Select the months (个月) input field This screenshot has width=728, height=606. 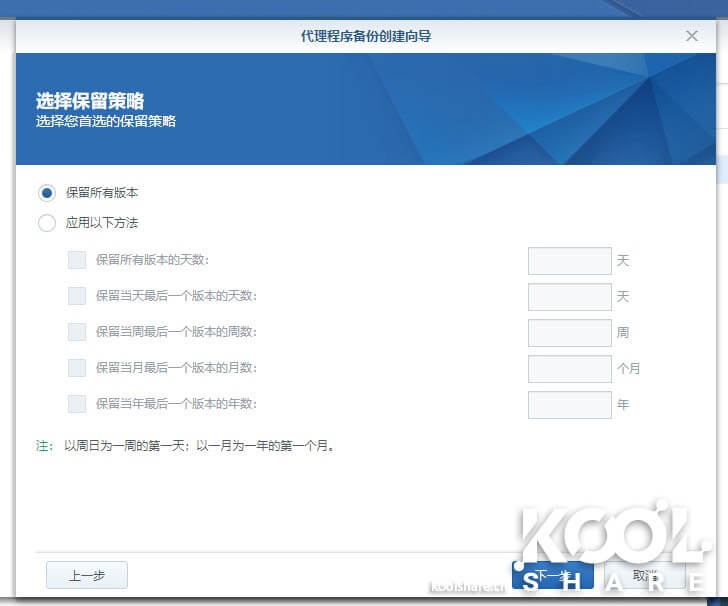(569, 369)
